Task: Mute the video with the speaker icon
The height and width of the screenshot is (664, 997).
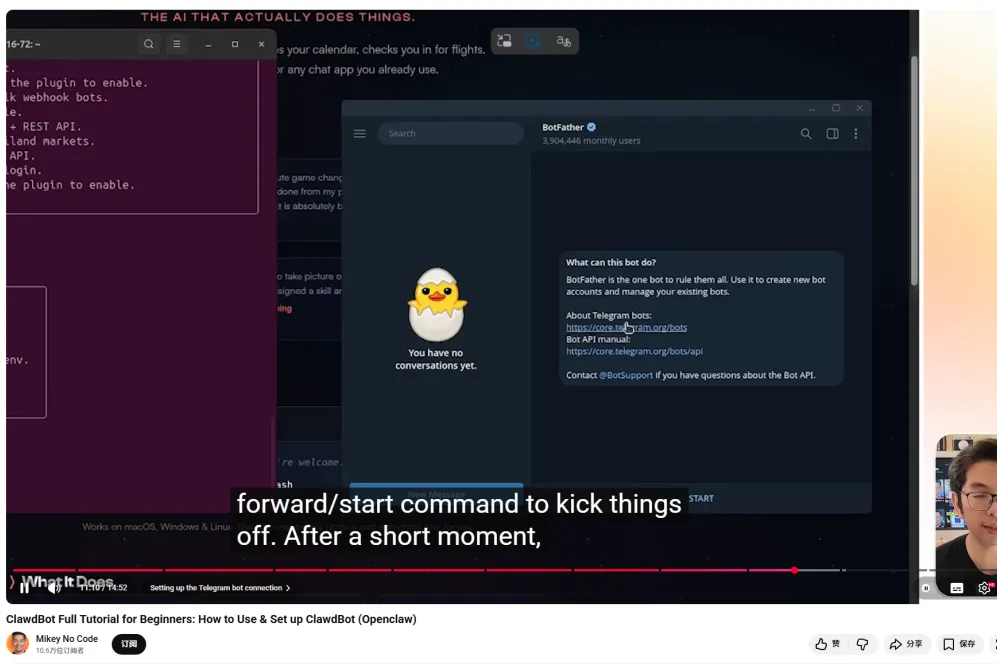Action: click(54, 588)
